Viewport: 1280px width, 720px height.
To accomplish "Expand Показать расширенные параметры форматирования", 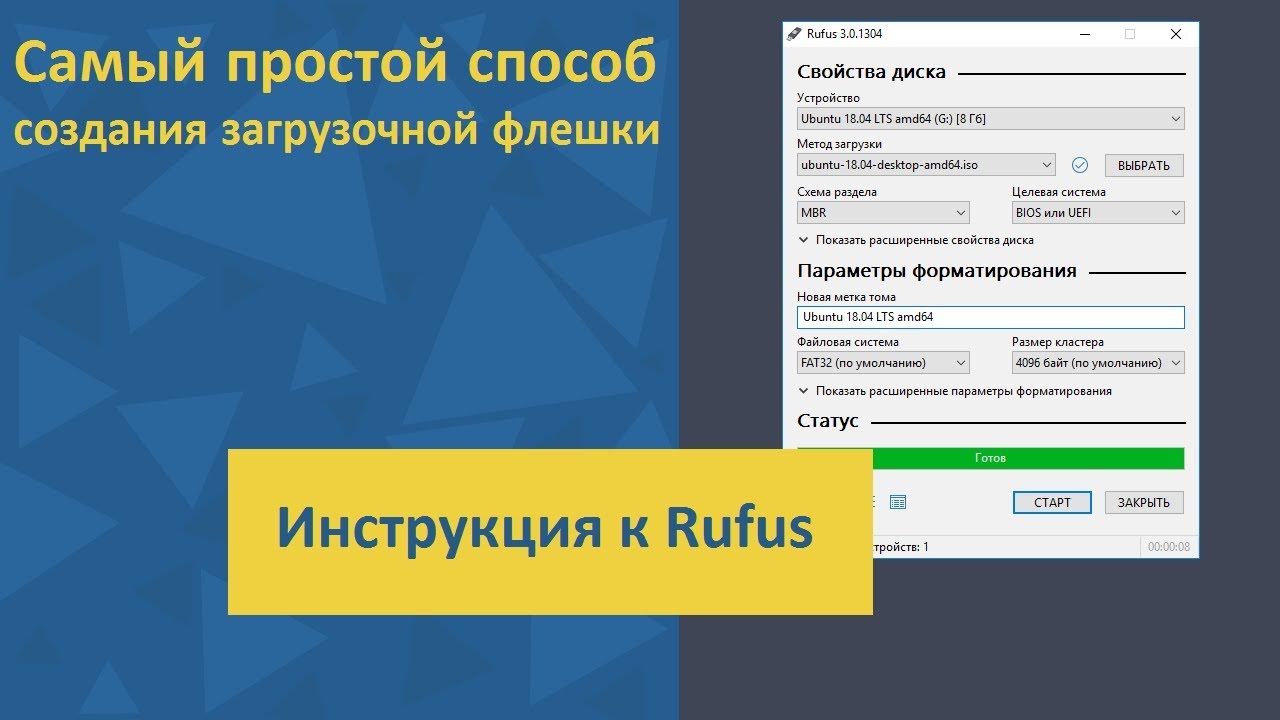I will click(955, 391).
